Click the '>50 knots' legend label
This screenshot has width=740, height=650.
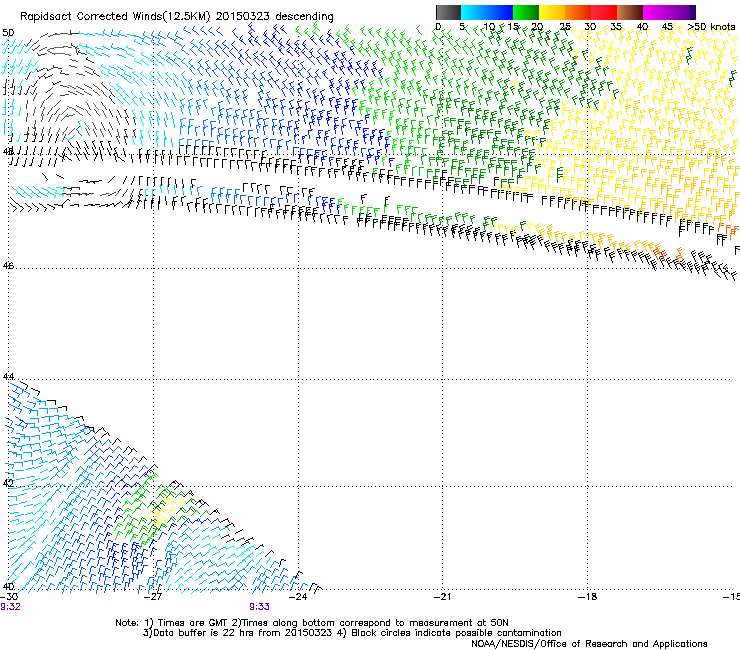pos(711,27)
